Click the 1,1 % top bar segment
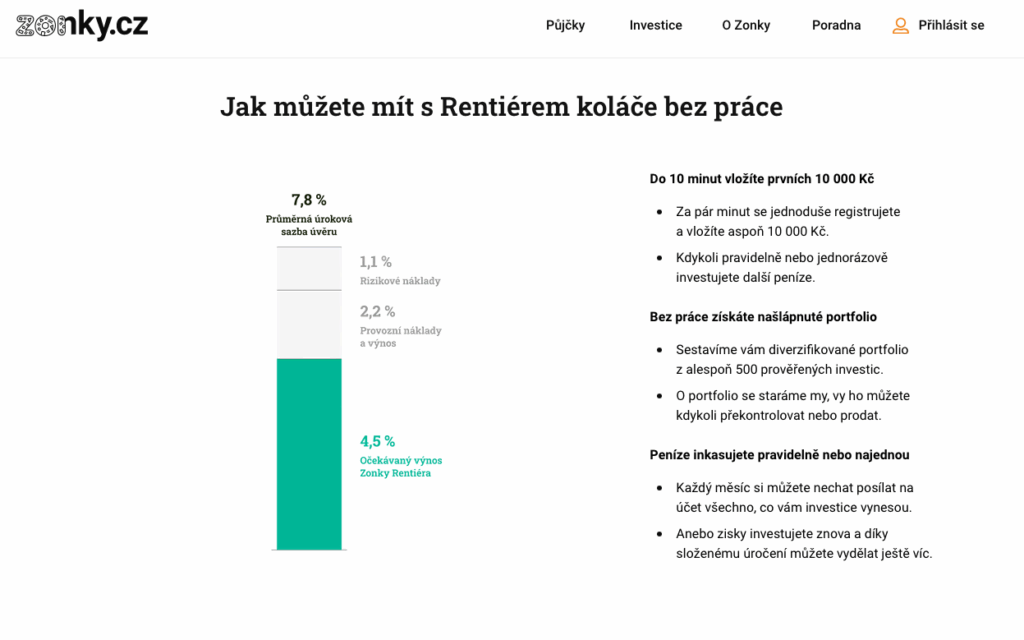The width and height of the screenshot is (1024, 640). 309,268
